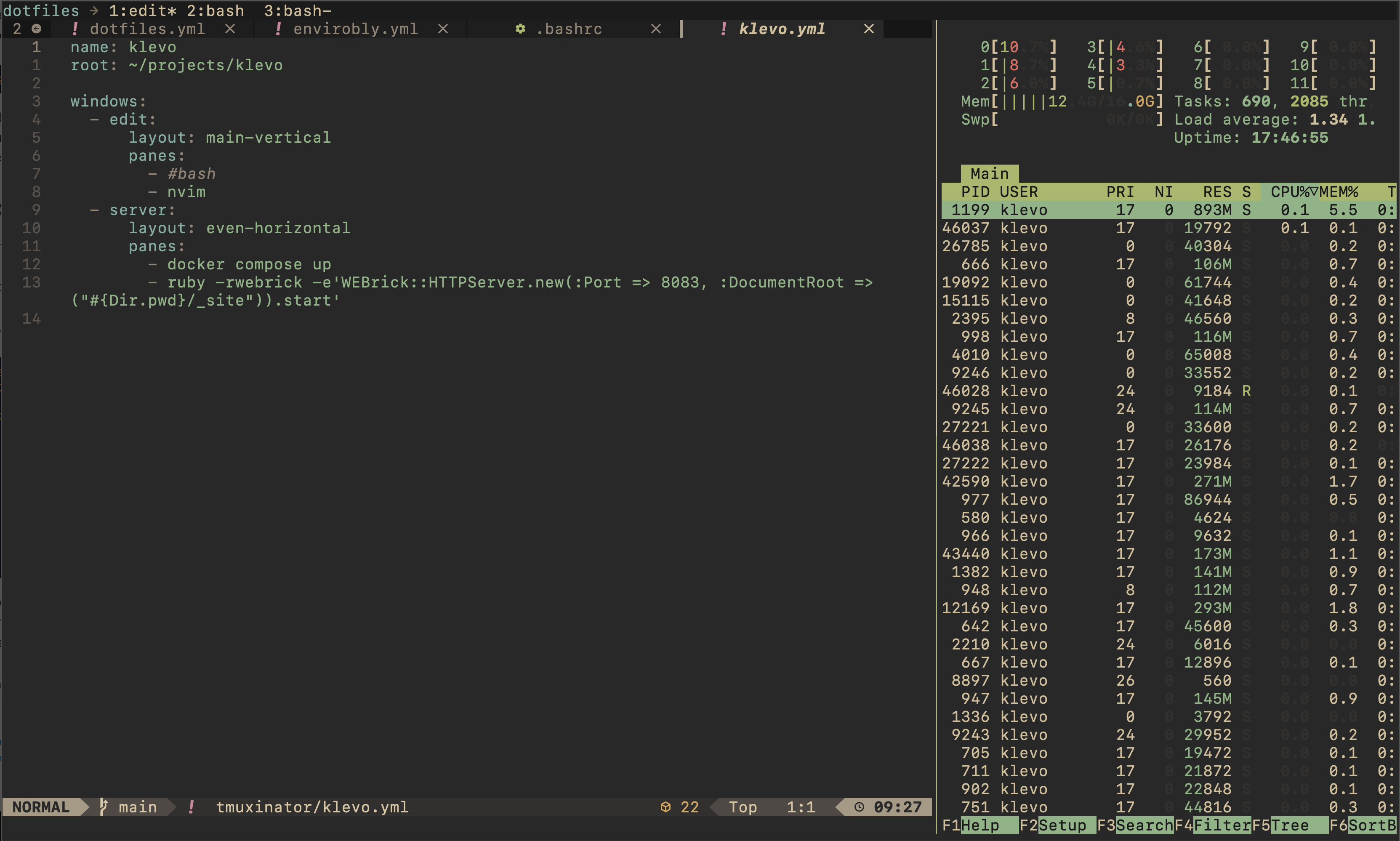Image resolution: width=1400 pixels, height=841 pixels.
Task: Close the klevo.yml buffer tab
Action: click(x=868, y=29)
